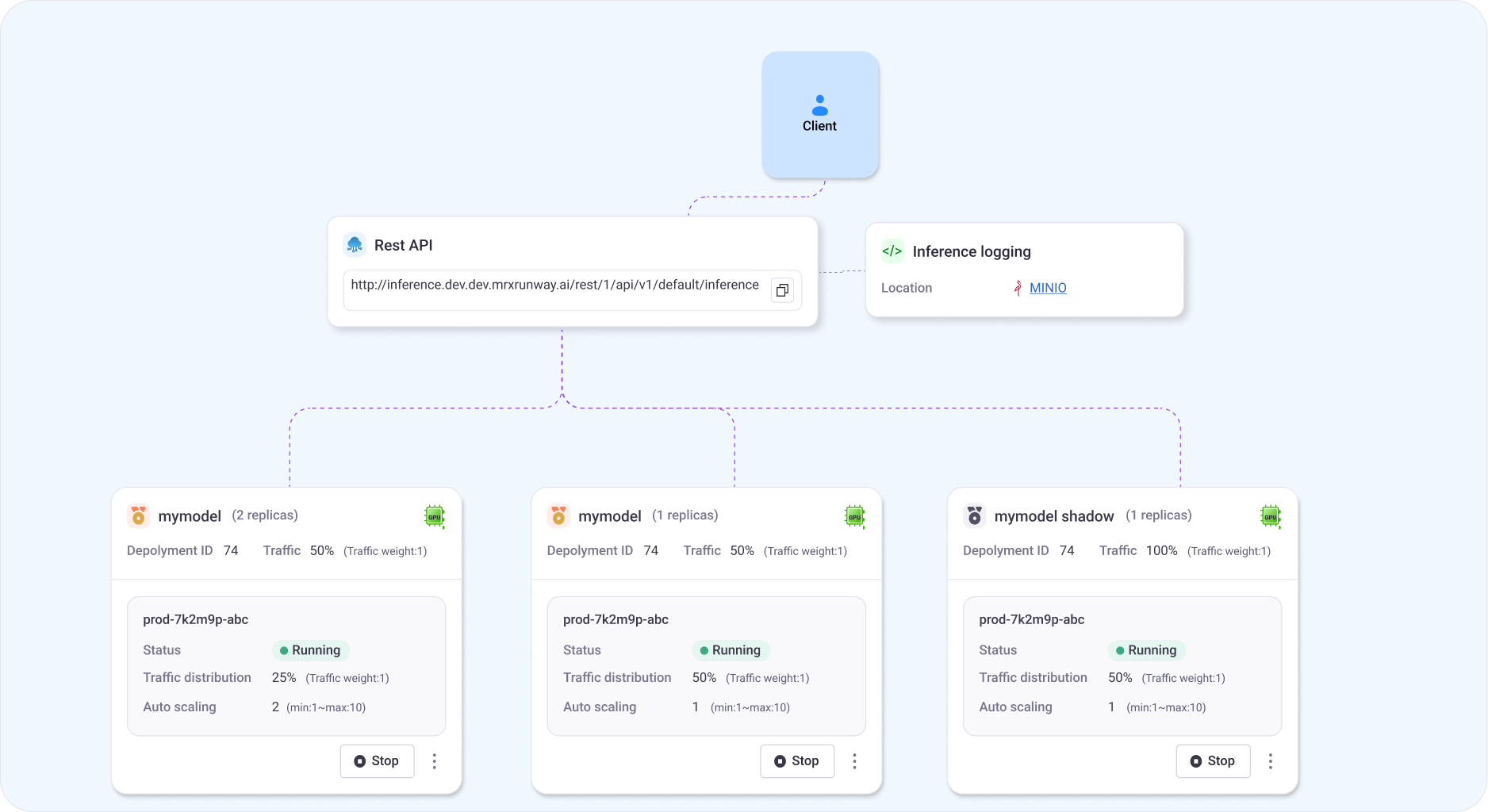This screenshot has width=1488, height=812.
Task: Click the medal icon on the 1 replicas mymodel card
Action: pos(558,516)
